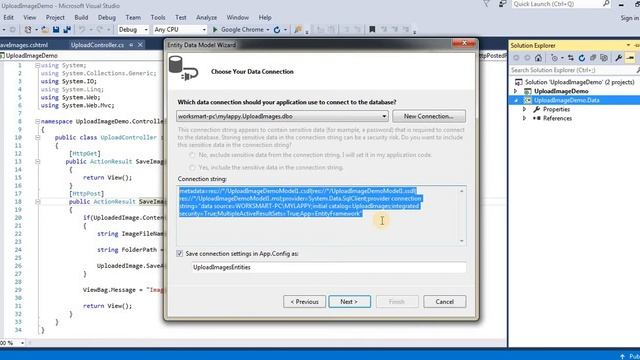Click the New Connection button
Viewport: 640px width, 360px height.
click(x=429, y=116)
